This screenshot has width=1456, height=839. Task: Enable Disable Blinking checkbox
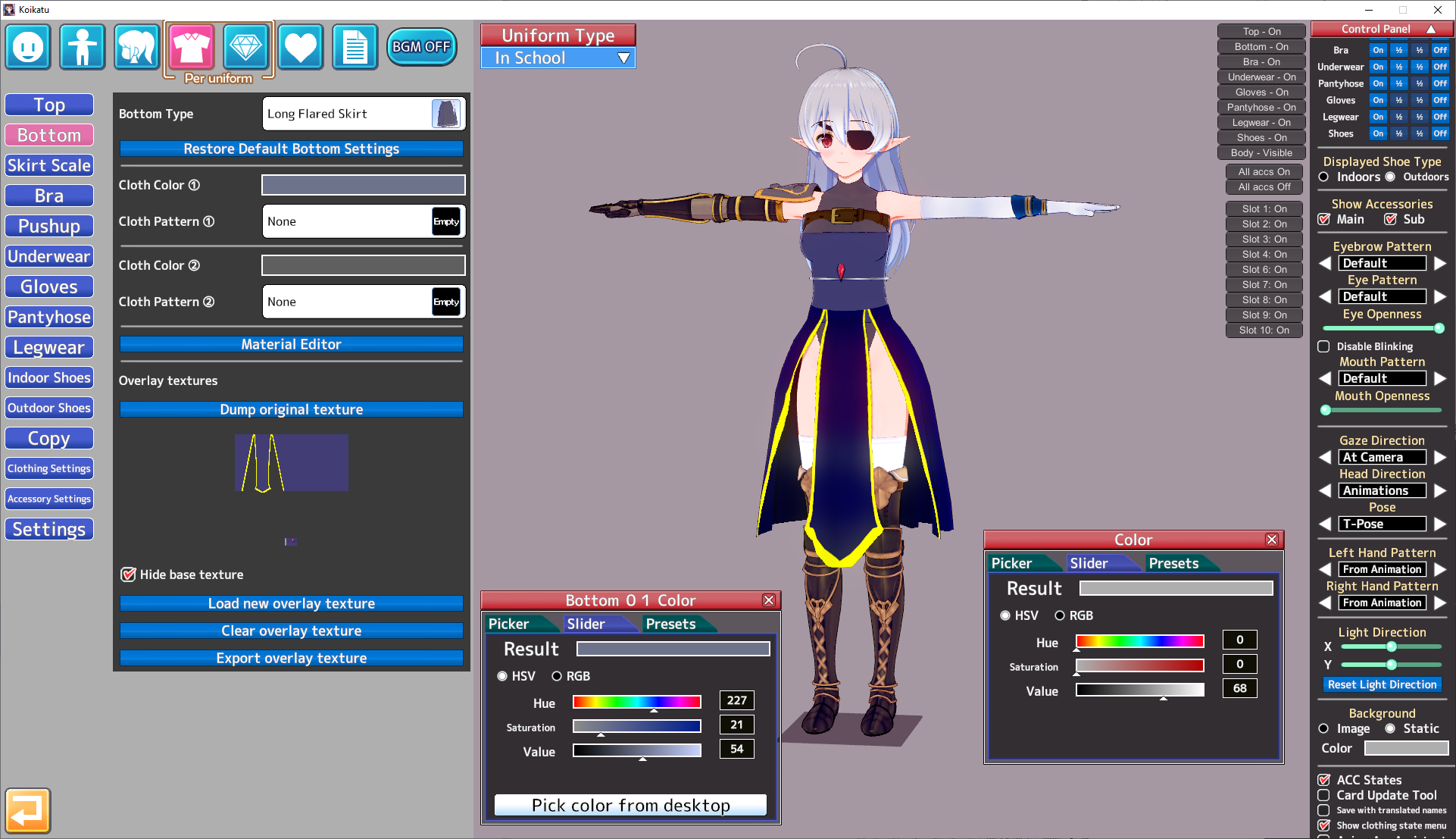click(x=1323, y=346)
